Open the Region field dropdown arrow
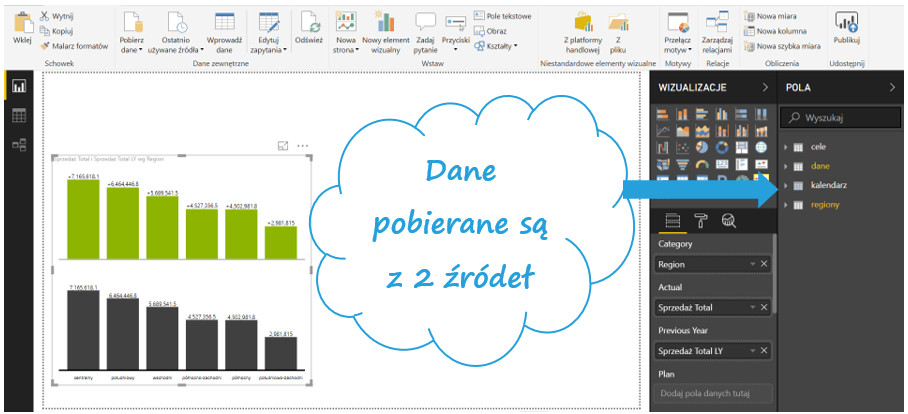Image resolution: width=908 pixels, height=414 pixels. pyautogui.click(x=752, y=264)
